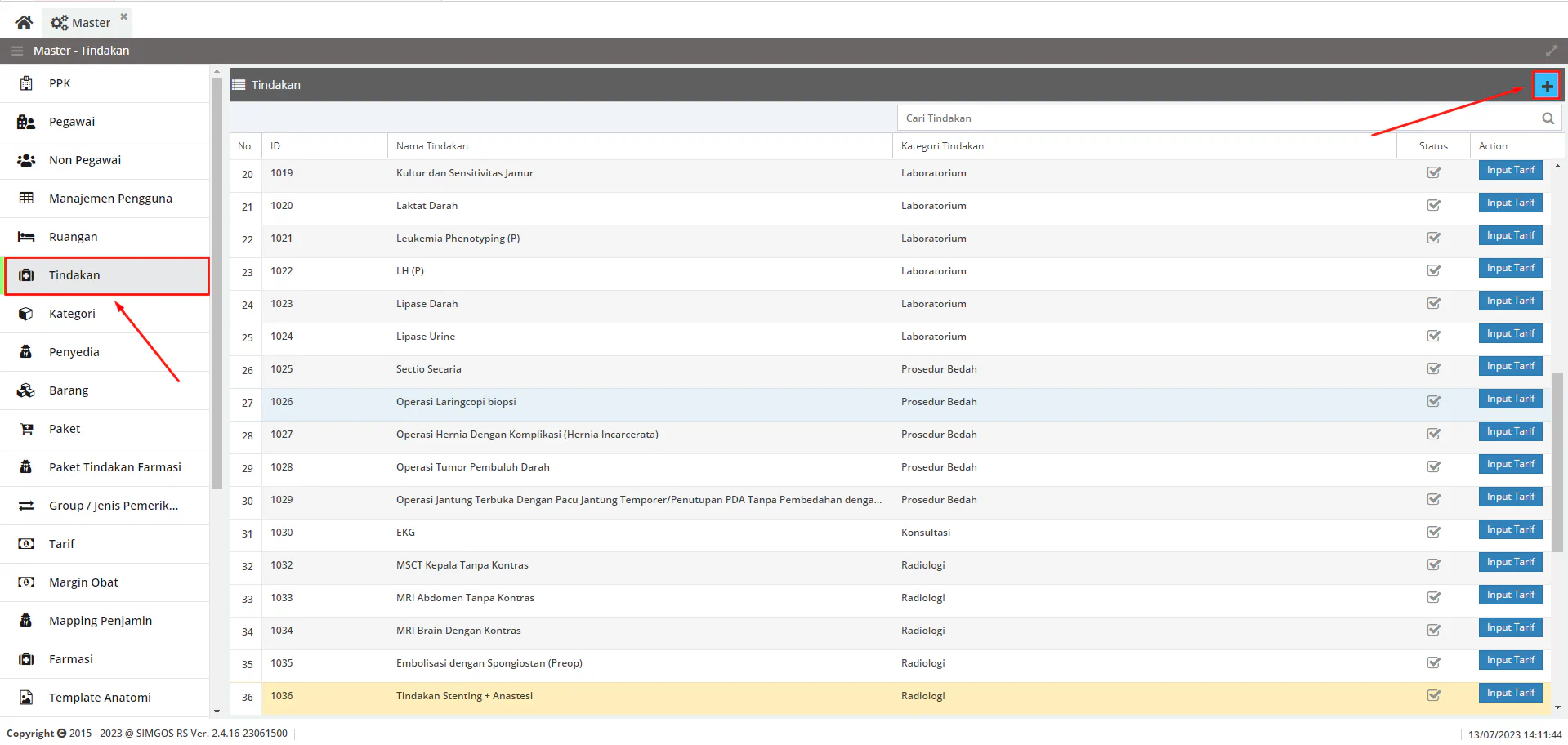The image size is (1568, 745).
Task: Open Ruangan bed icon in sidebar
Action: [x=26, y=237]
